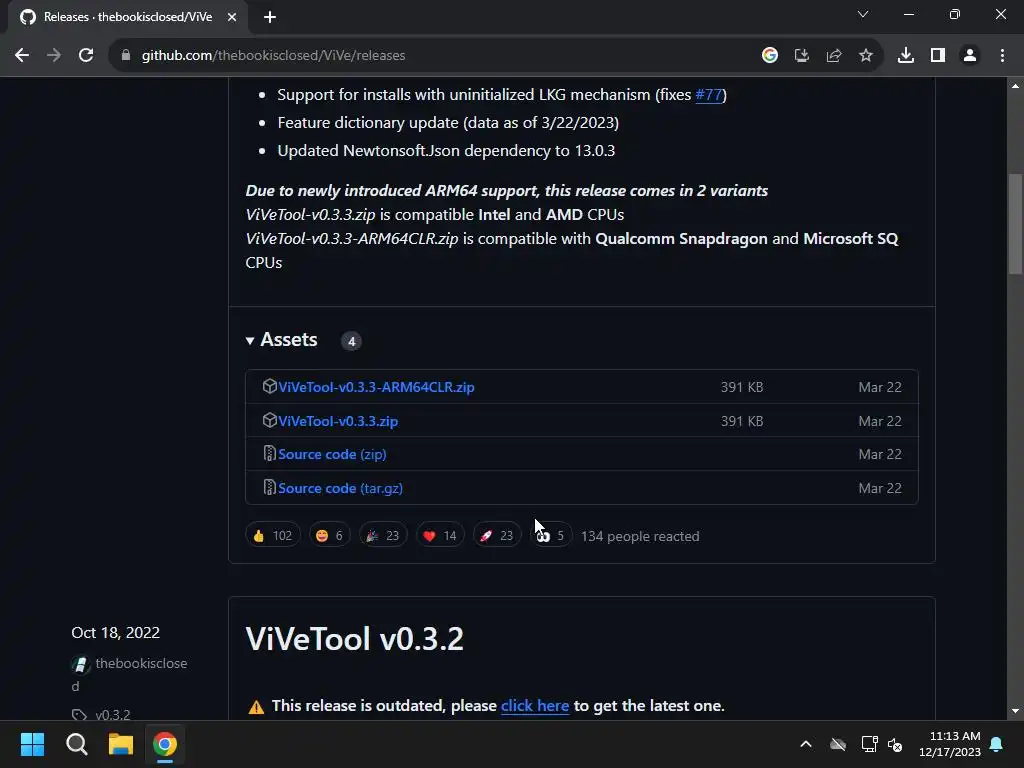Show hidden system tray icons
1024x768 pixels.
[806, 744]
